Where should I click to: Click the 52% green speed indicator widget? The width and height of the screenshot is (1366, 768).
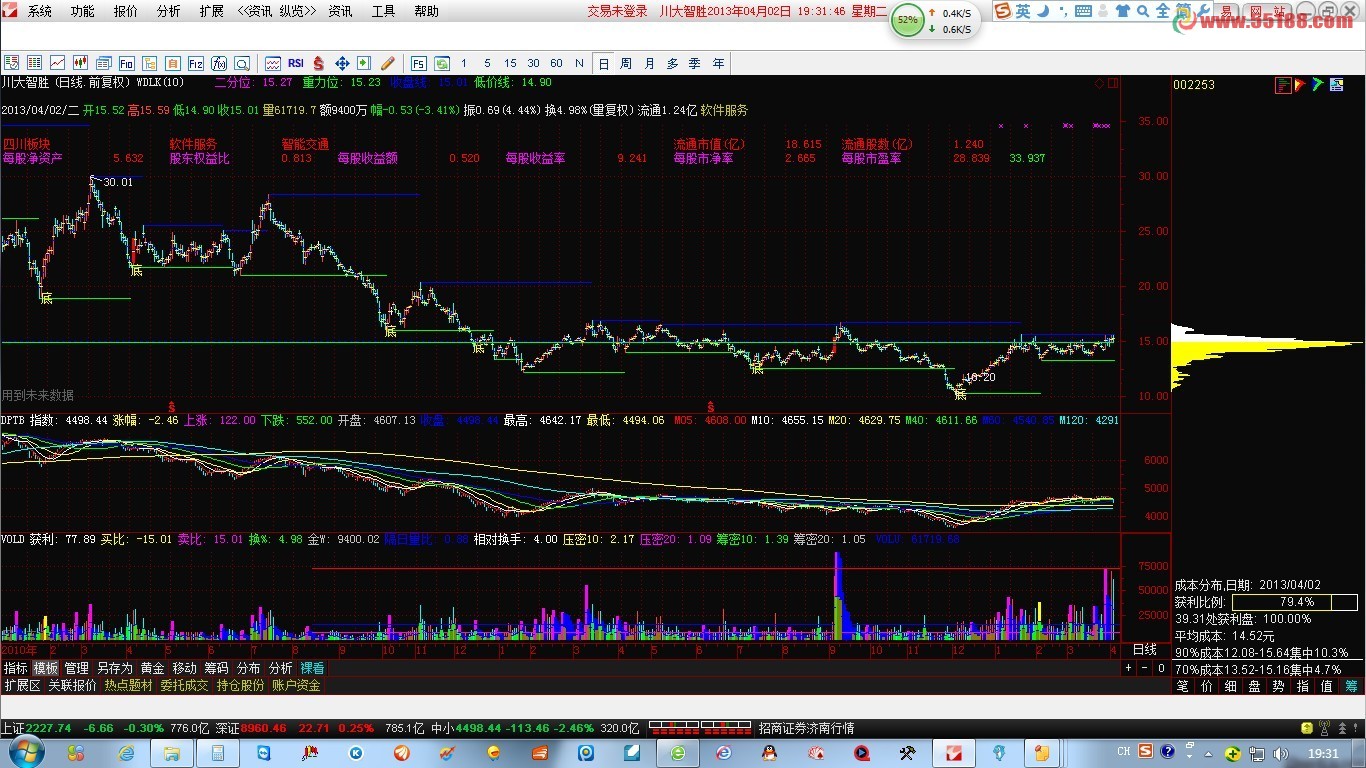click(x=908, y=20)
